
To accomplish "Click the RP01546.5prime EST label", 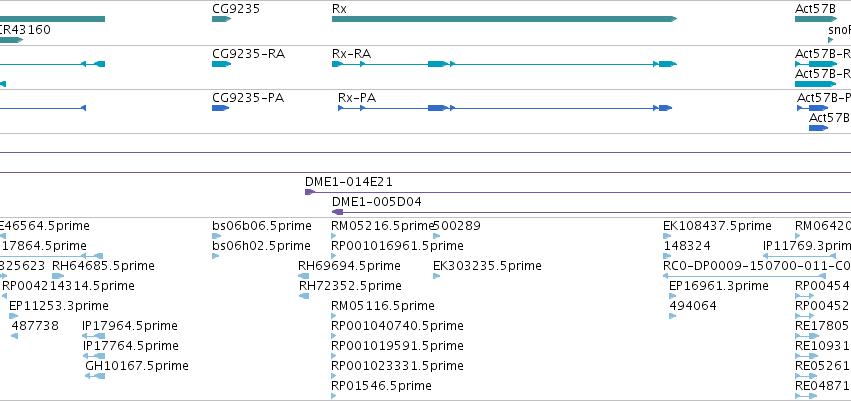I will click(x=382, y=386).
